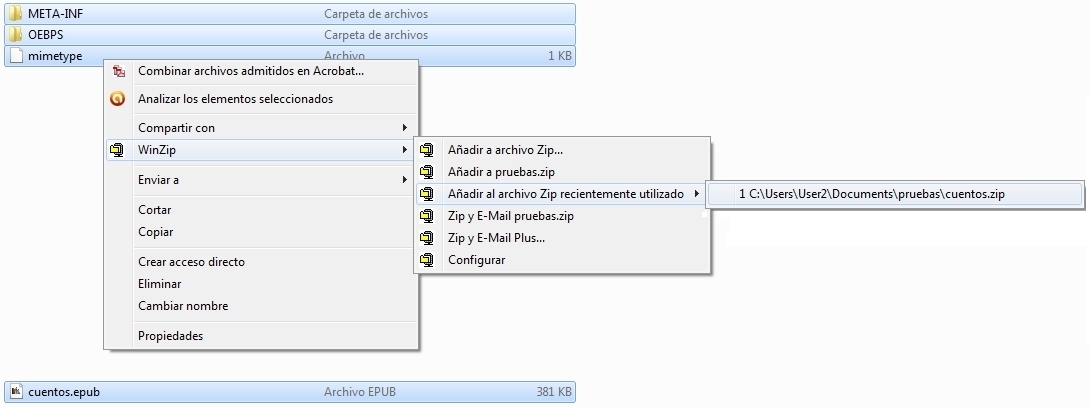Image resolution: width=1090 pixels, height=408 pixels.
Task: Open Configurar in WinZip submenu
Action: point(476,260)
